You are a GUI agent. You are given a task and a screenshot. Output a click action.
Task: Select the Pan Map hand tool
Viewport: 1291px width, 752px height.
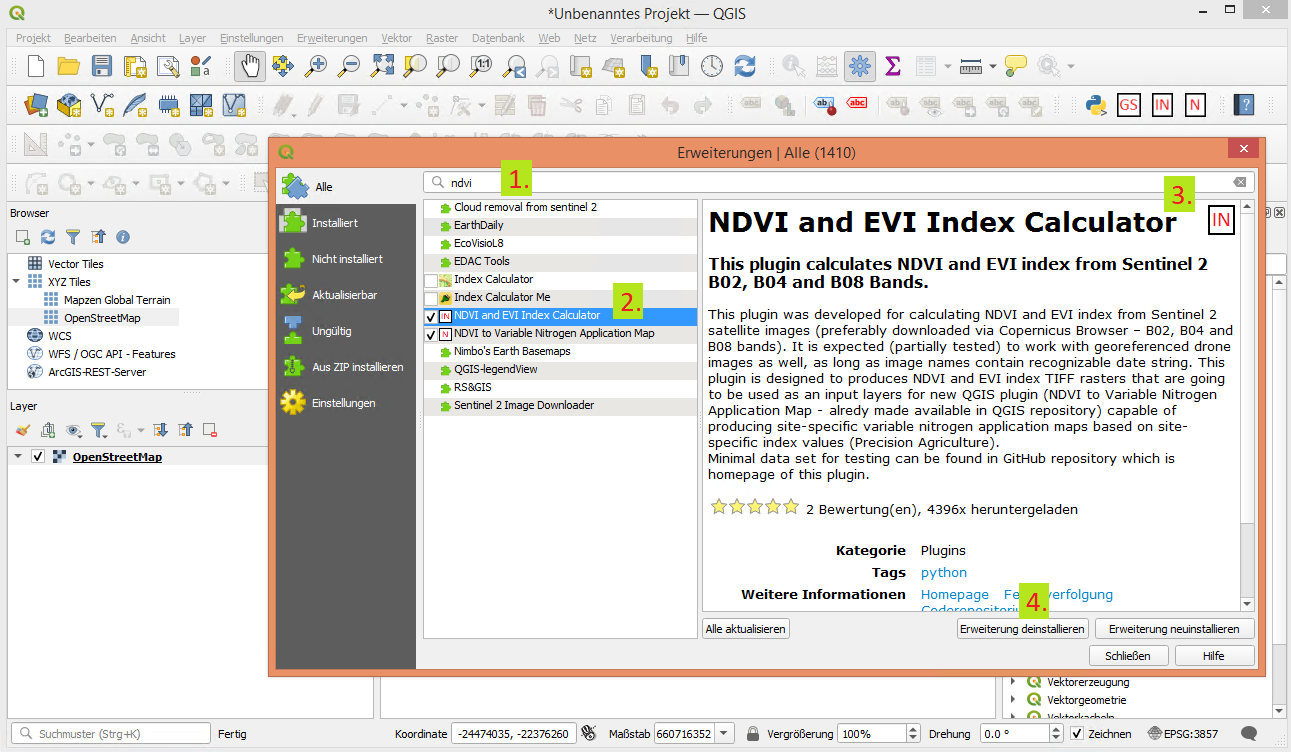coord(250,67)
